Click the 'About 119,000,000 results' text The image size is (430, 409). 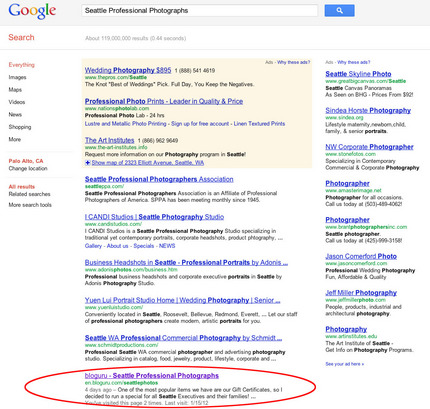coord(135,38)
